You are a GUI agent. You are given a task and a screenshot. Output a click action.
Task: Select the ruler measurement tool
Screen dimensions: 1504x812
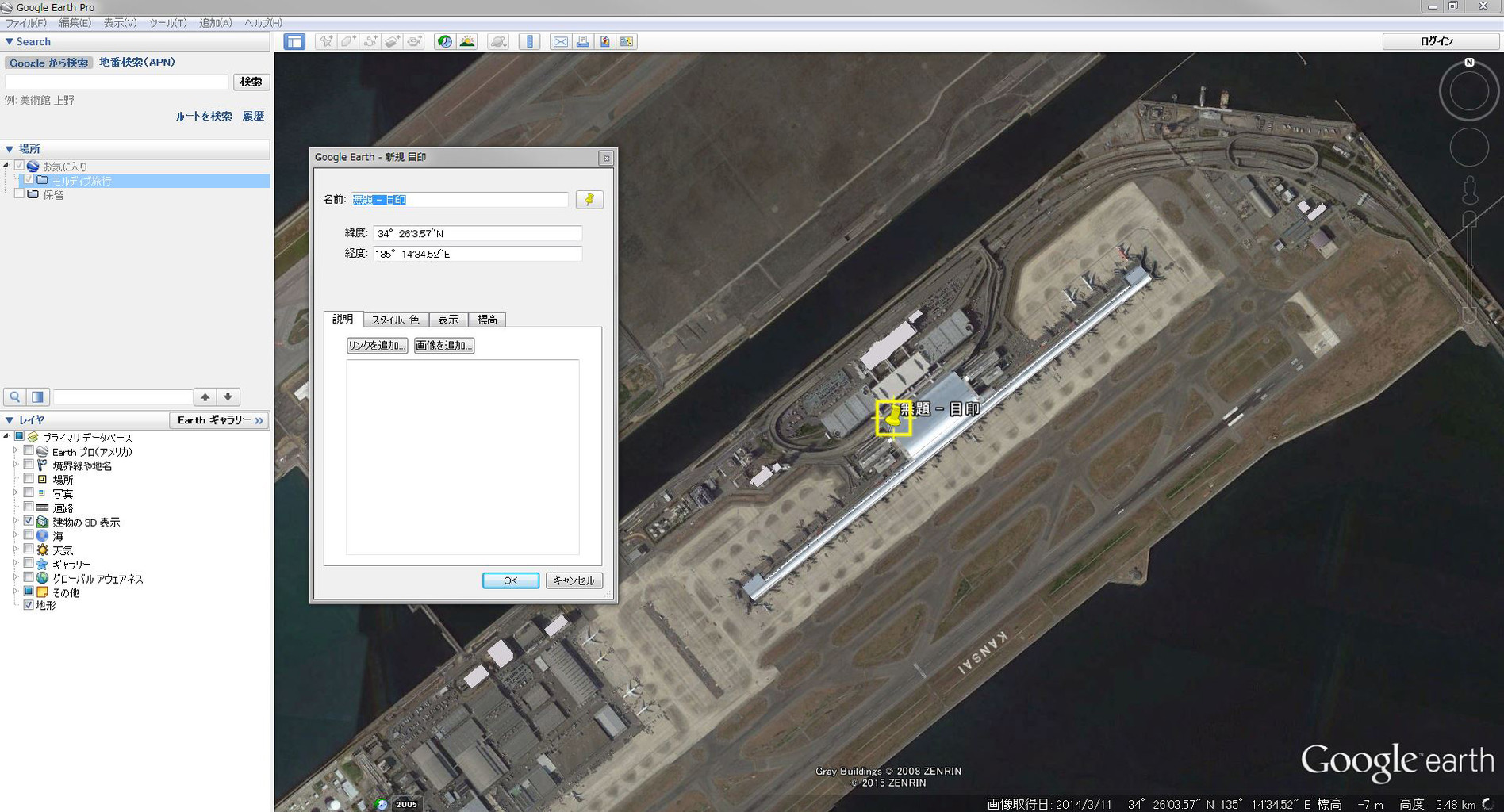(x=529, y=41)
